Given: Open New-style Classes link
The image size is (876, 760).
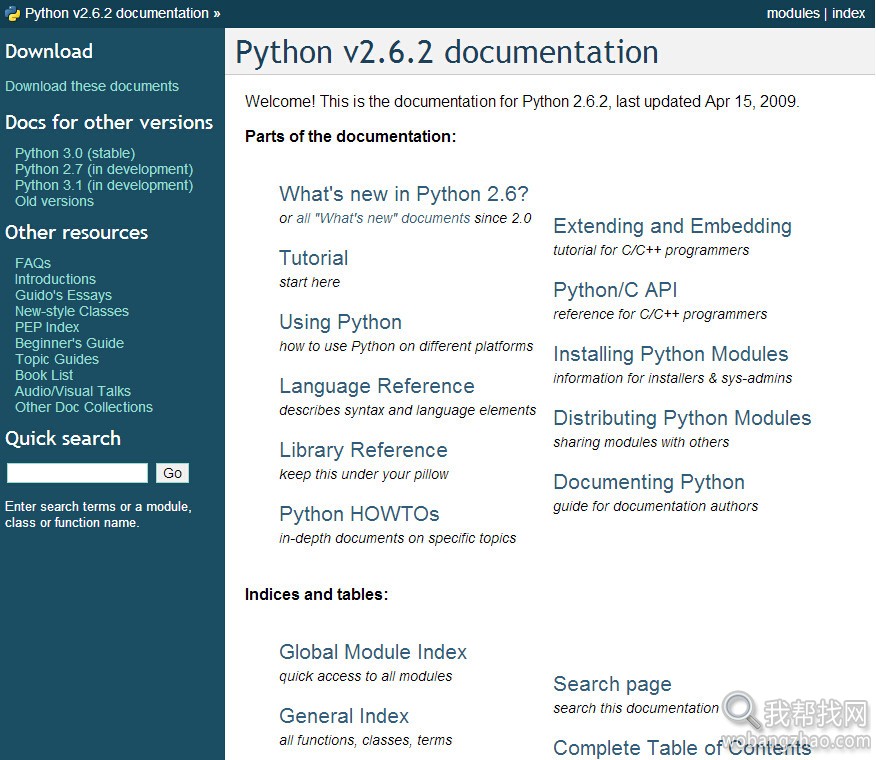Looking at the screenshot, I should coord(72,311).
